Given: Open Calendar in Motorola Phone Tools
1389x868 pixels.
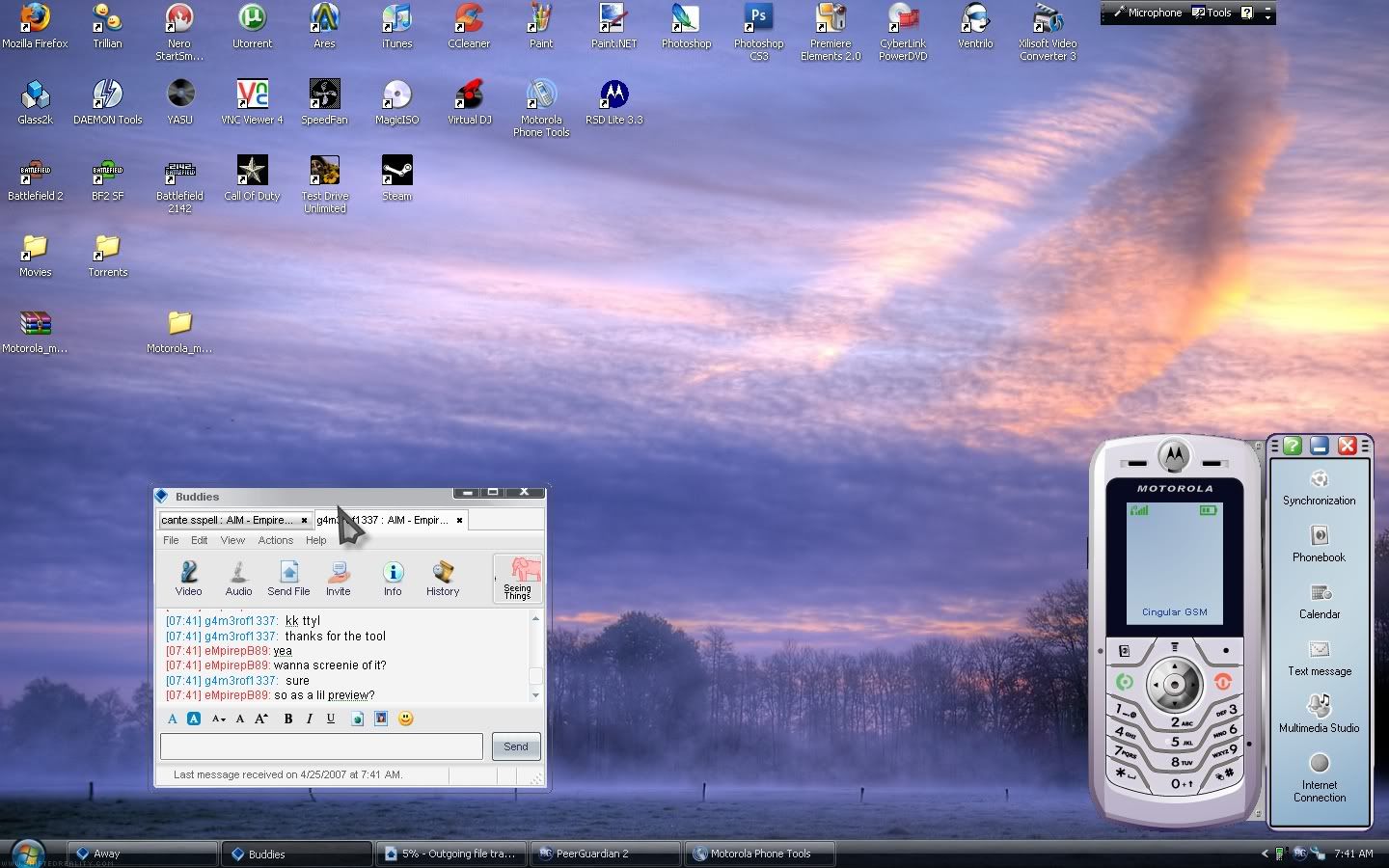Looking at the screenshot, I should tap(1319, 601).
